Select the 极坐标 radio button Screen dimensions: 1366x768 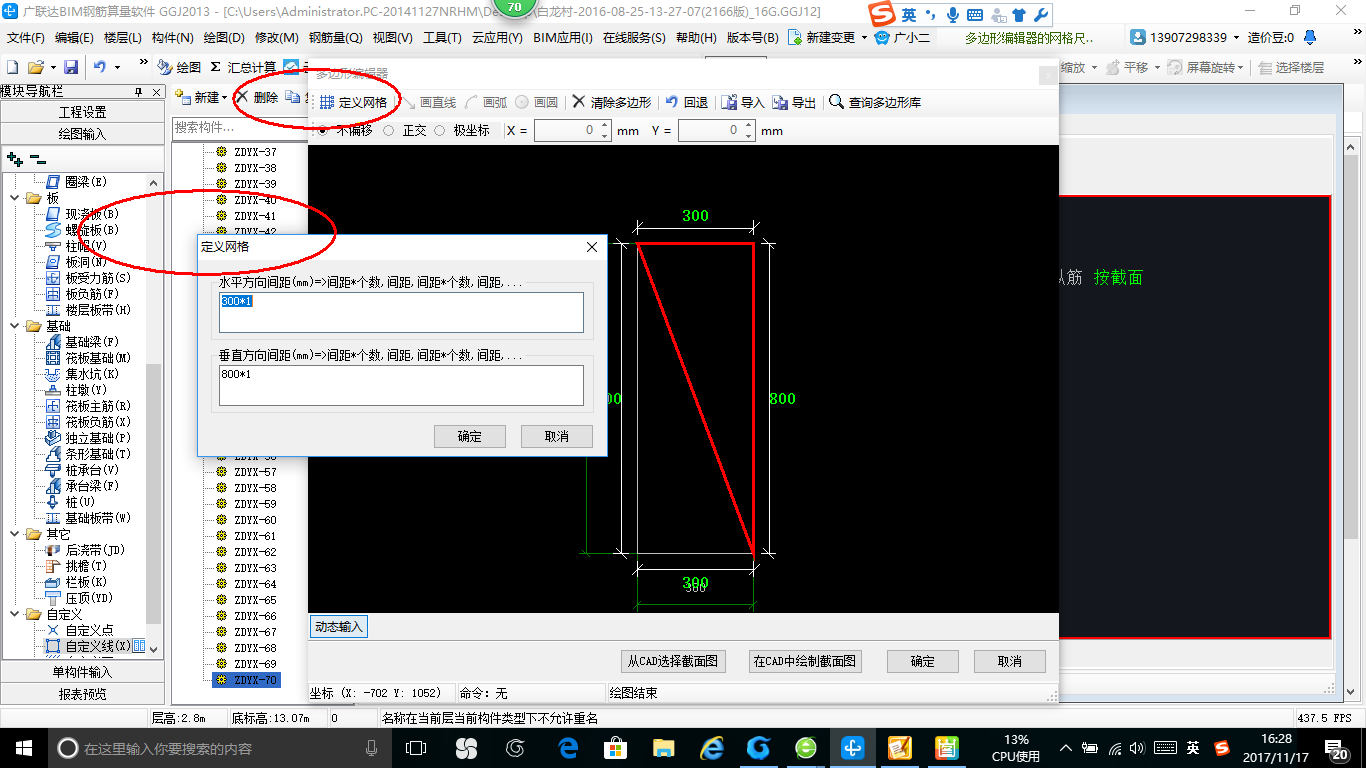coord(439,130)
